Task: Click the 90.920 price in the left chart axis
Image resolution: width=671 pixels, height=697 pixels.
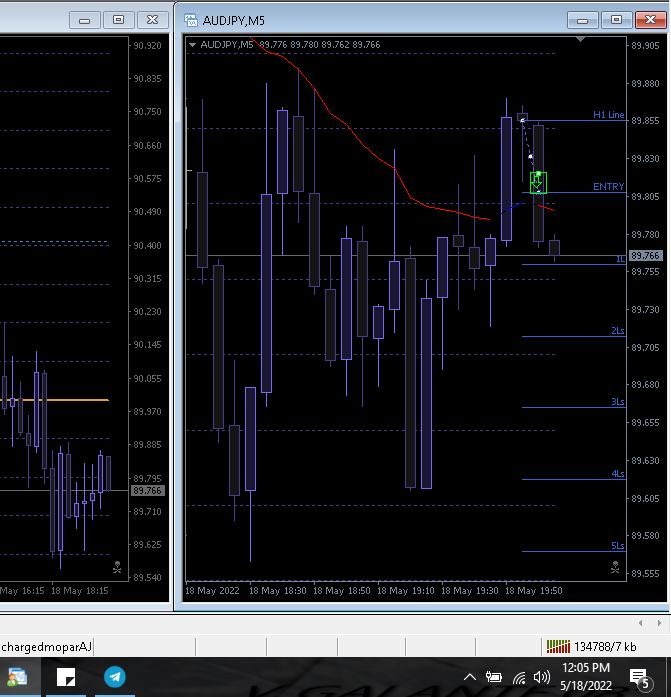Action: pyautogui.click(x=148, y=45)
